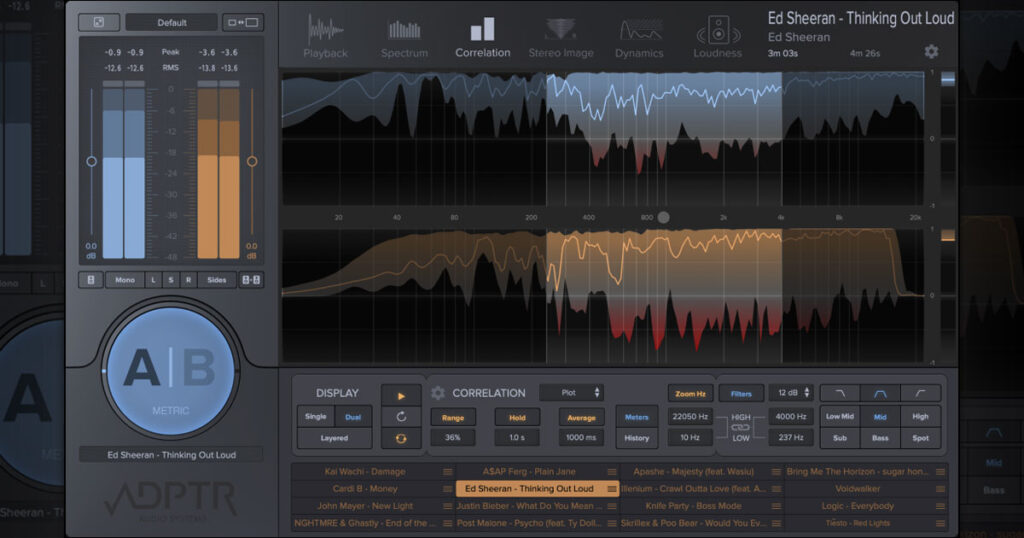Viewport: 1024px width, 538px height.
Task: Open the Plot mode dropdown
Action: [x=571, y=392]
